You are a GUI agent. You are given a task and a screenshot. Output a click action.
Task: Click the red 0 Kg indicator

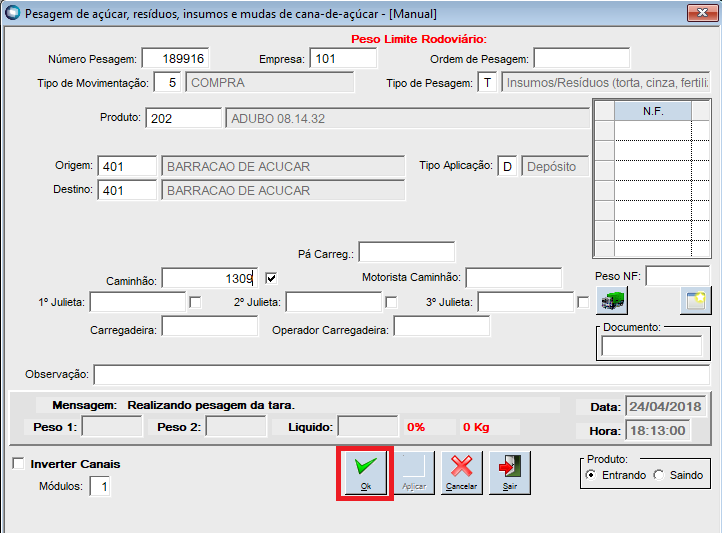coord(476,427)
